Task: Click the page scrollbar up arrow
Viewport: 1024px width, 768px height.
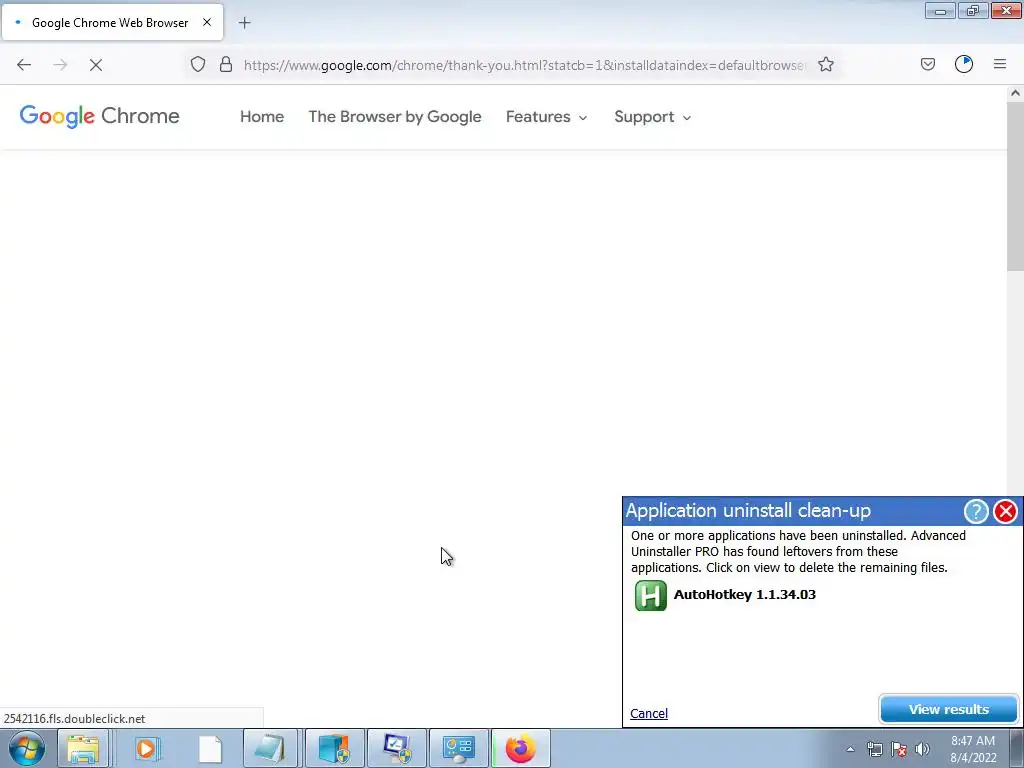Action: tap(1015, 93)
